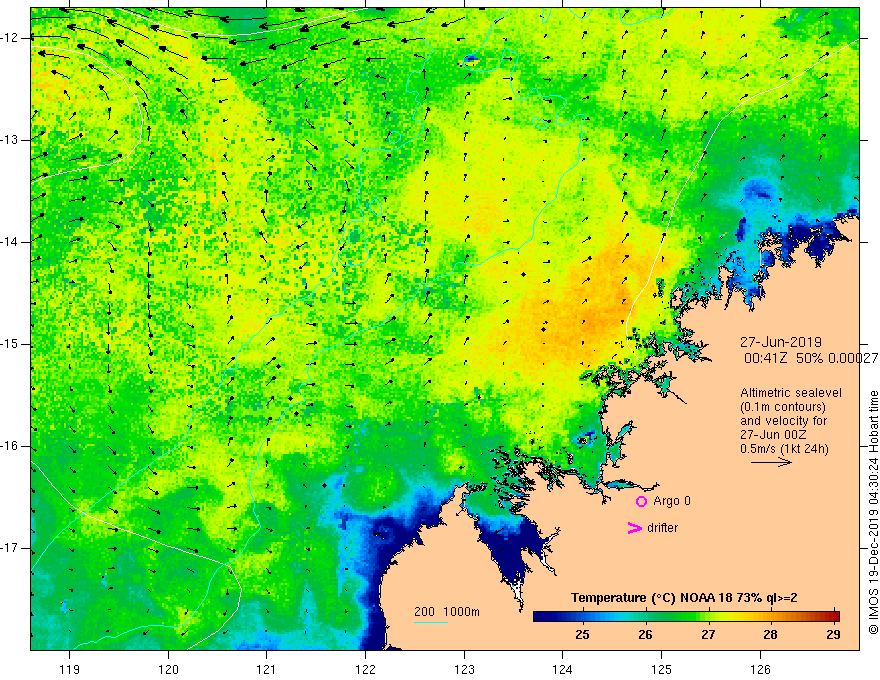The height and width of the screenshot is (680, 880).
Task: Click the 27 value on color bar
Action: [708, 635]
